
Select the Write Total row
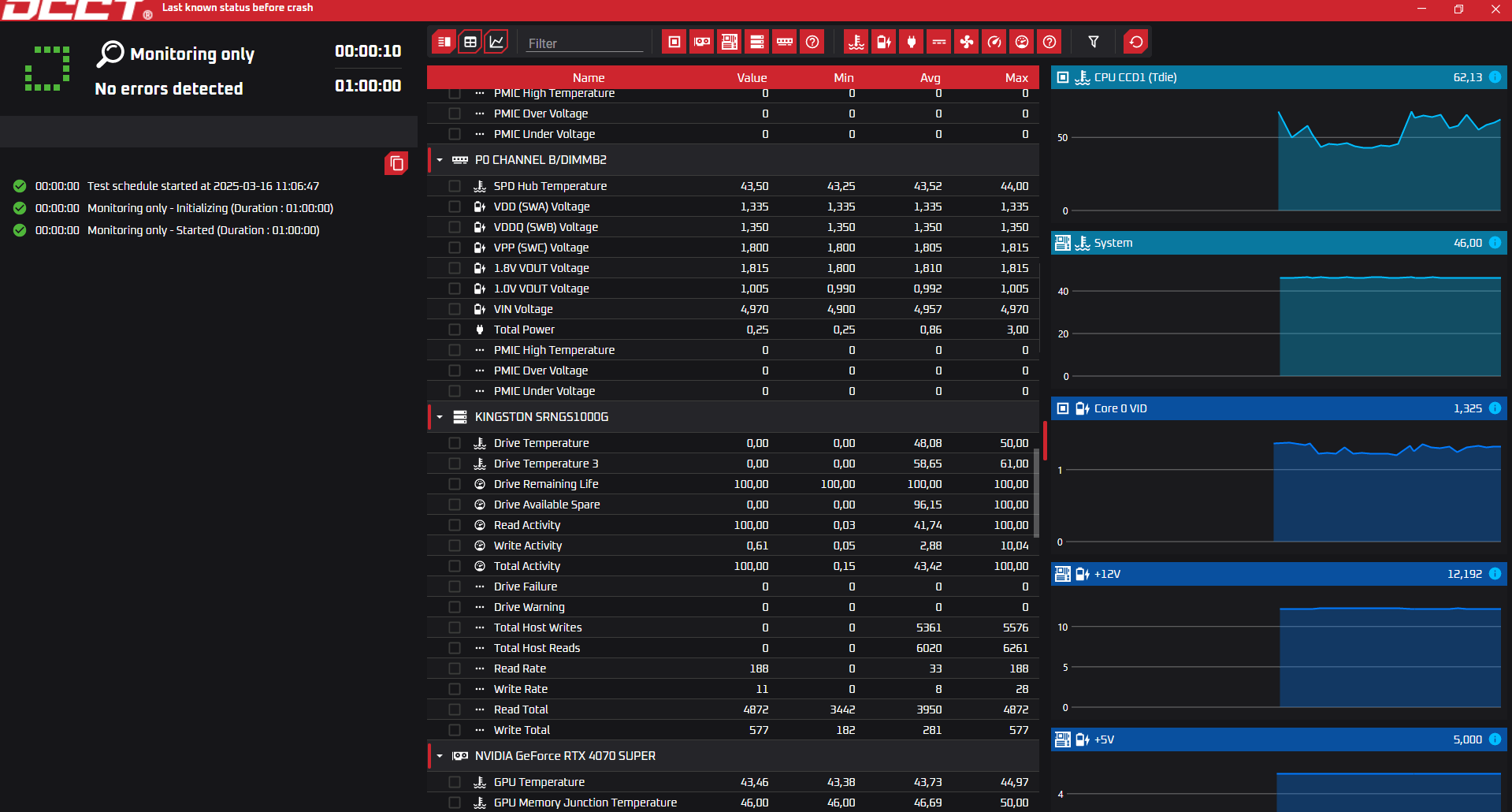click(733, 730)
